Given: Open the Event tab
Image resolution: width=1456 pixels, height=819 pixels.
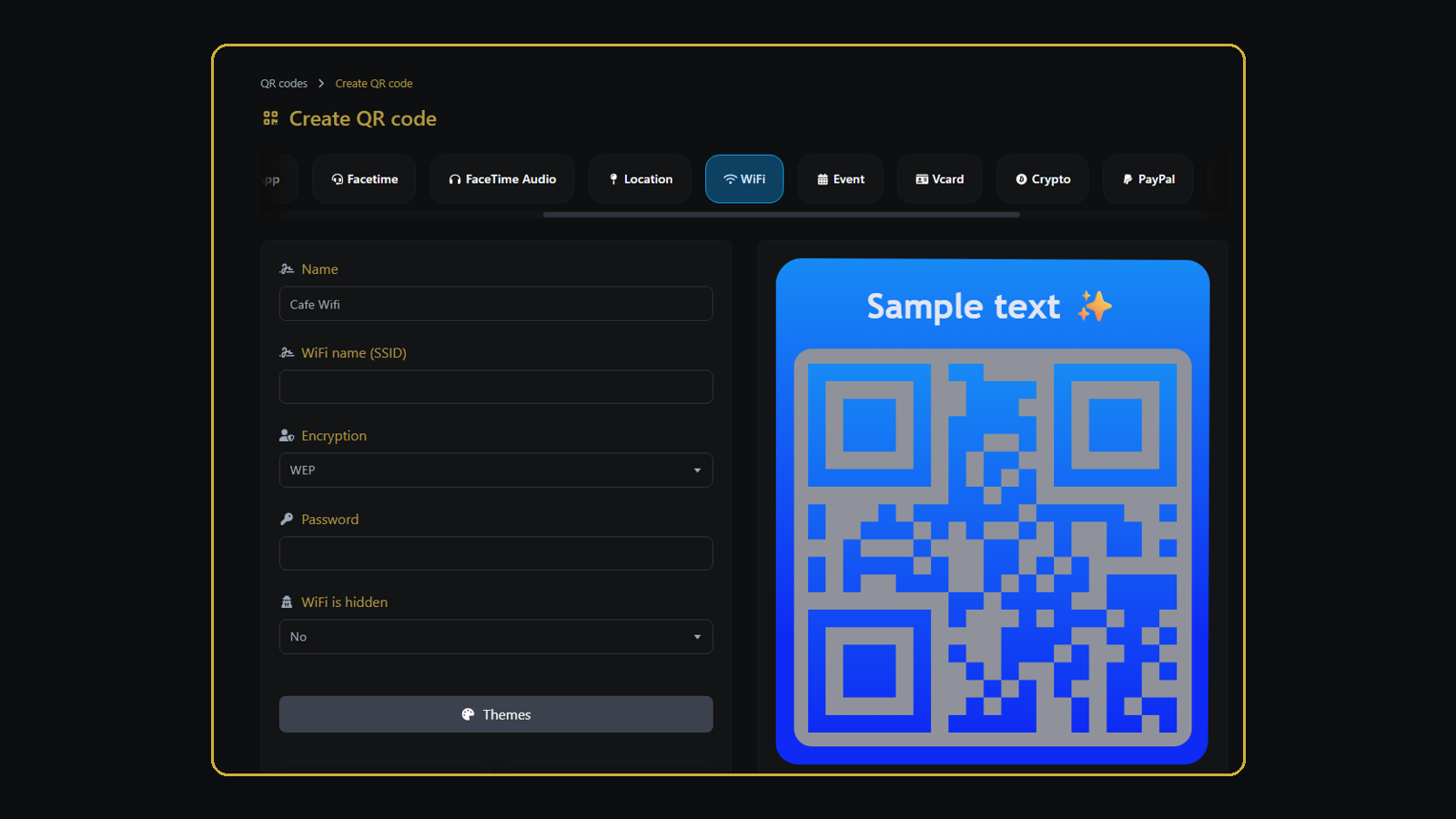Looking at the screenshot, I should pos(841,179).
